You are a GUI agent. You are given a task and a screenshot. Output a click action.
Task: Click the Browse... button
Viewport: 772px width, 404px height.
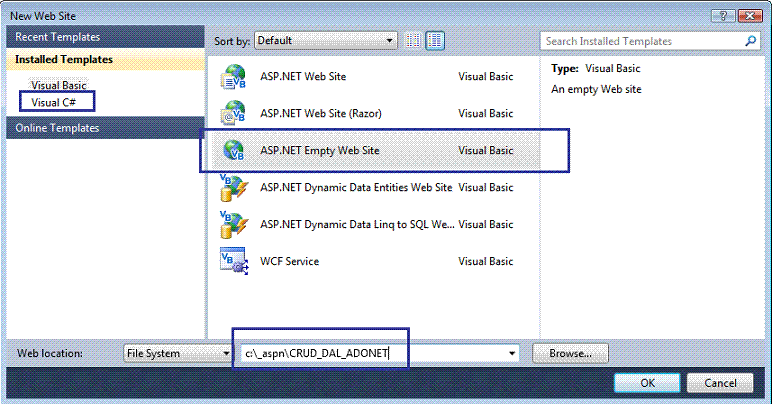pos(570,353)
